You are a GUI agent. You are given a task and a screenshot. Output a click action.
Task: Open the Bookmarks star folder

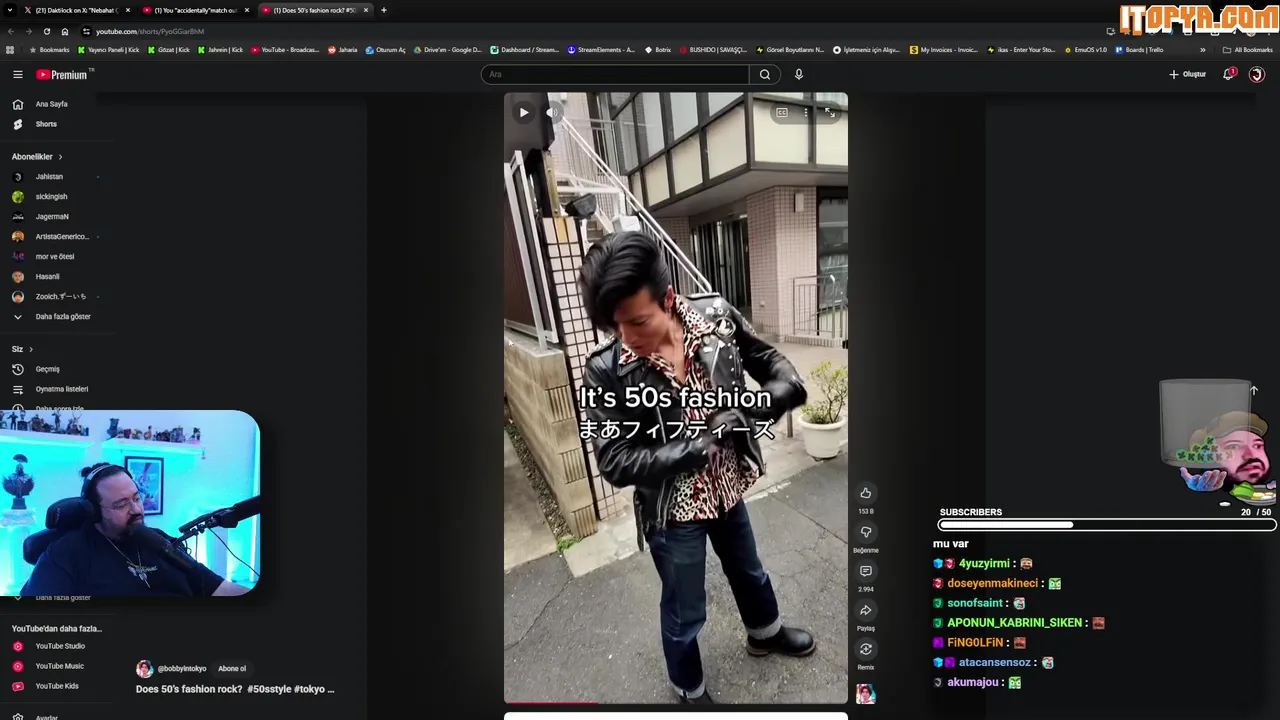point(49,50)
